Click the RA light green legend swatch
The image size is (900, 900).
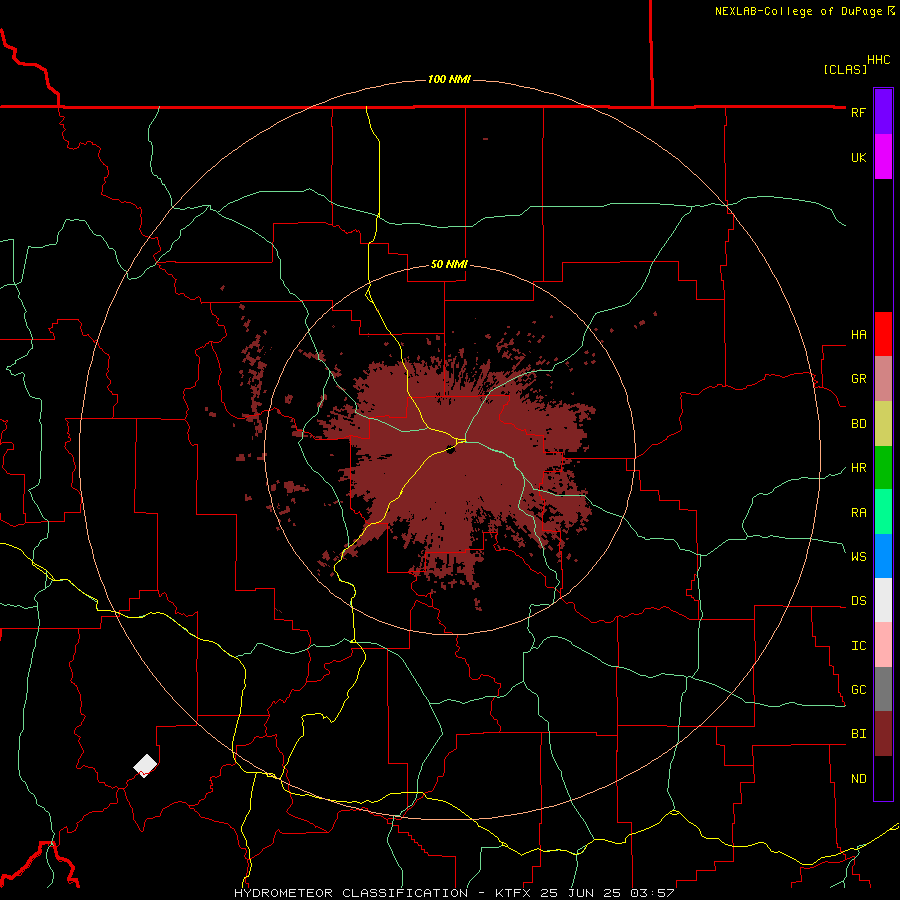tap(883, 512)
